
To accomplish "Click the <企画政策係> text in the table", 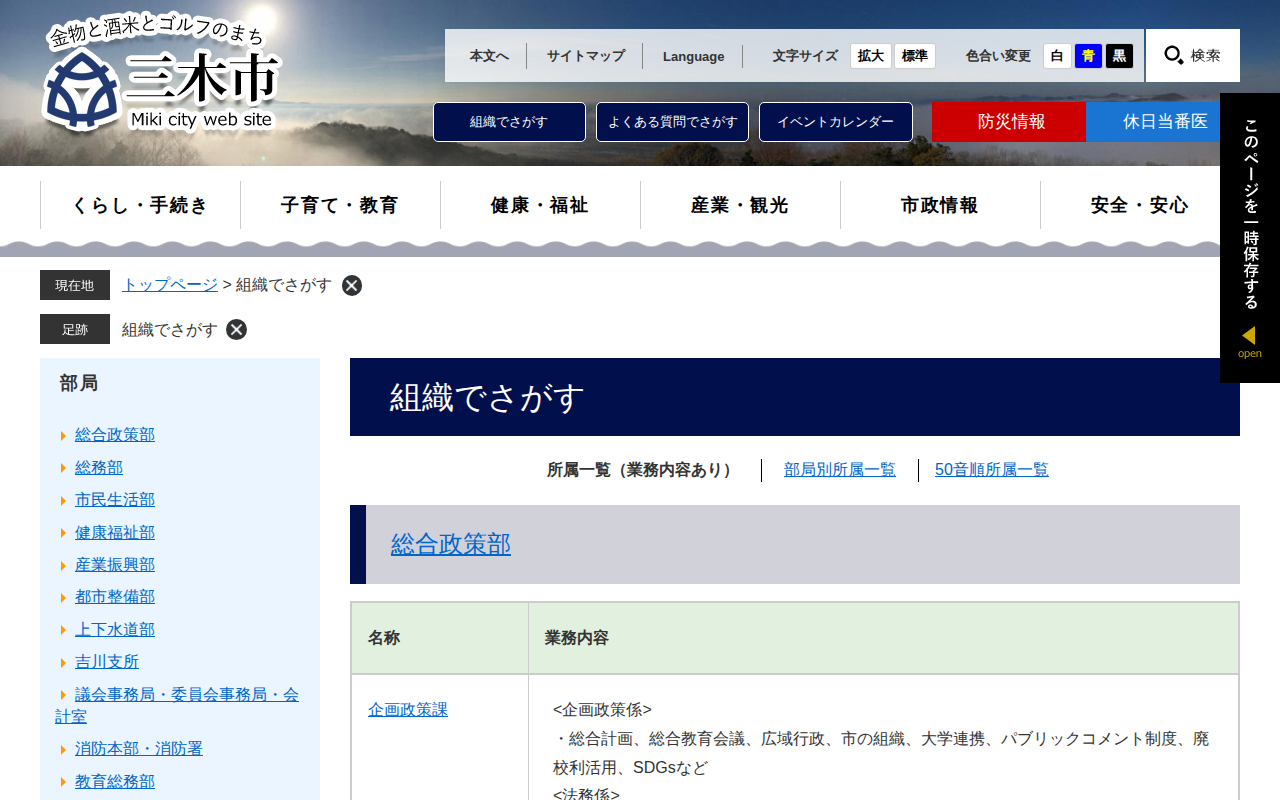I will coord(602,710).
